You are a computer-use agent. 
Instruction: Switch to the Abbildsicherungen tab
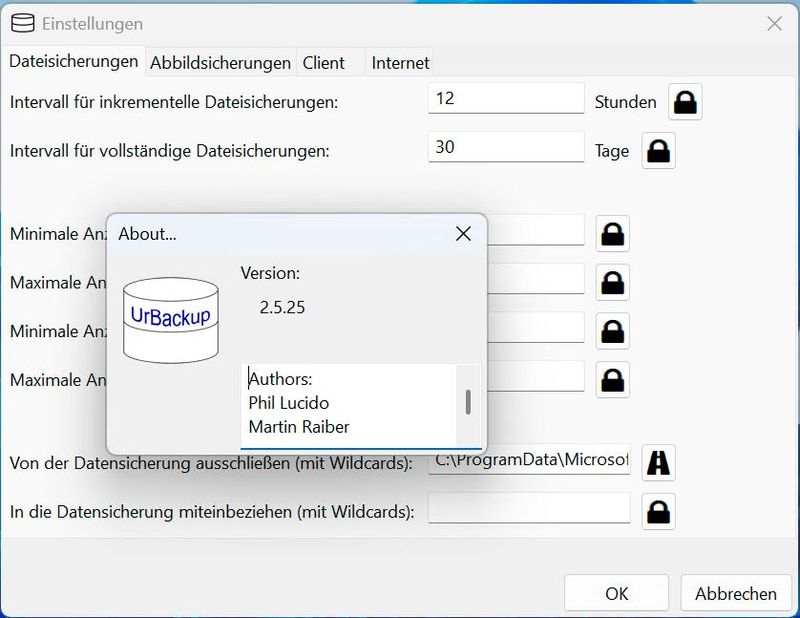(220, 62)
